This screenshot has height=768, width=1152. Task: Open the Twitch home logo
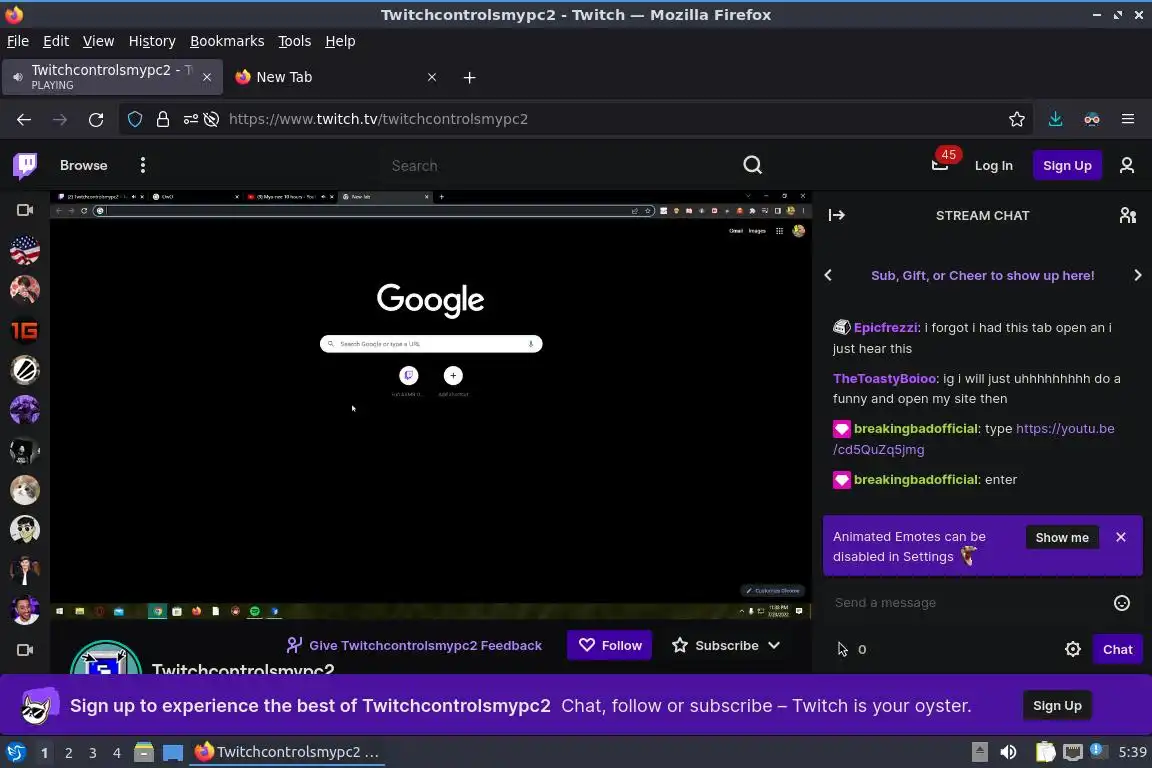tap(25, 165)
